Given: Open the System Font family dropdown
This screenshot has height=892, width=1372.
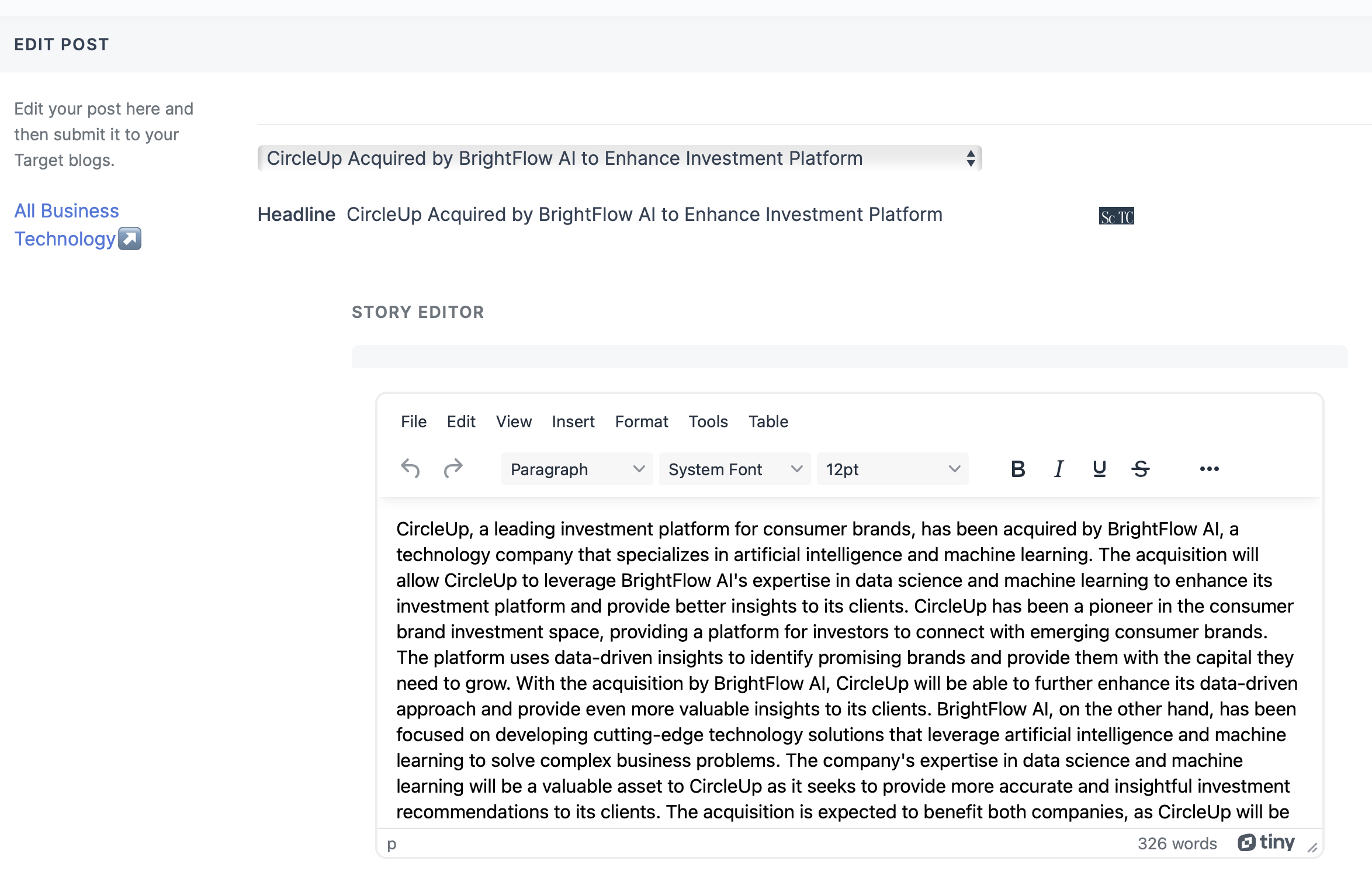Looking at the screenshot, I should (734, 469).
